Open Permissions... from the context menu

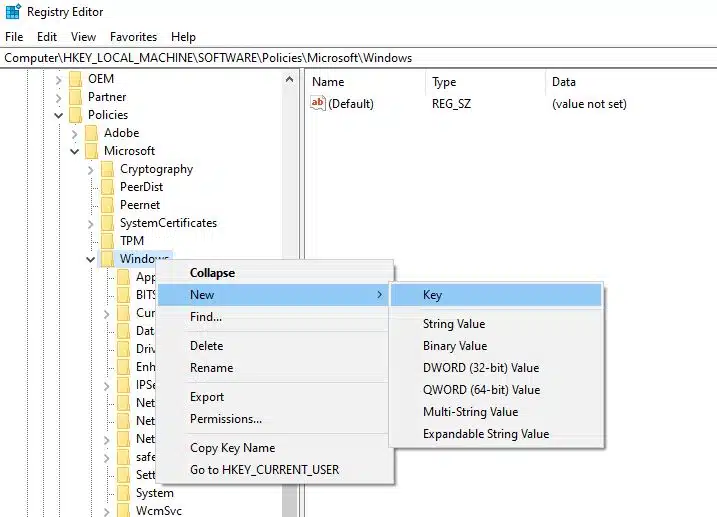(x=275, y=419)
